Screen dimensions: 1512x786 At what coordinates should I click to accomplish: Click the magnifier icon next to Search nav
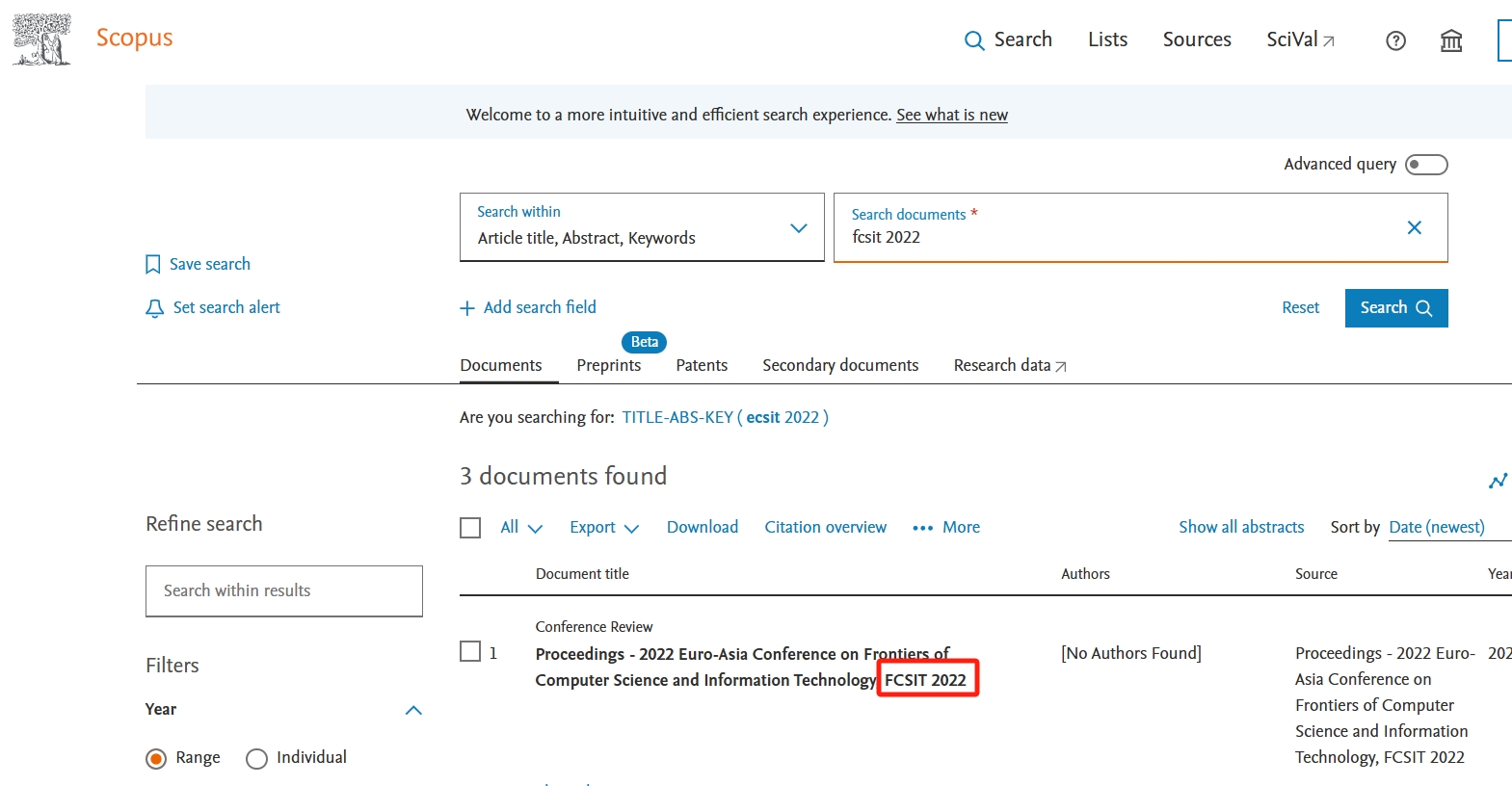(974, 40)
